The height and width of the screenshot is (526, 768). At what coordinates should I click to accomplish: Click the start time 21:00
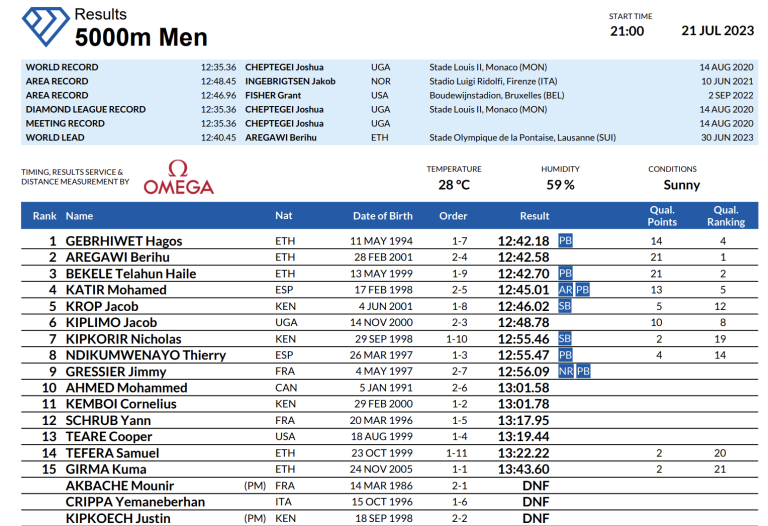pos(627,31)
